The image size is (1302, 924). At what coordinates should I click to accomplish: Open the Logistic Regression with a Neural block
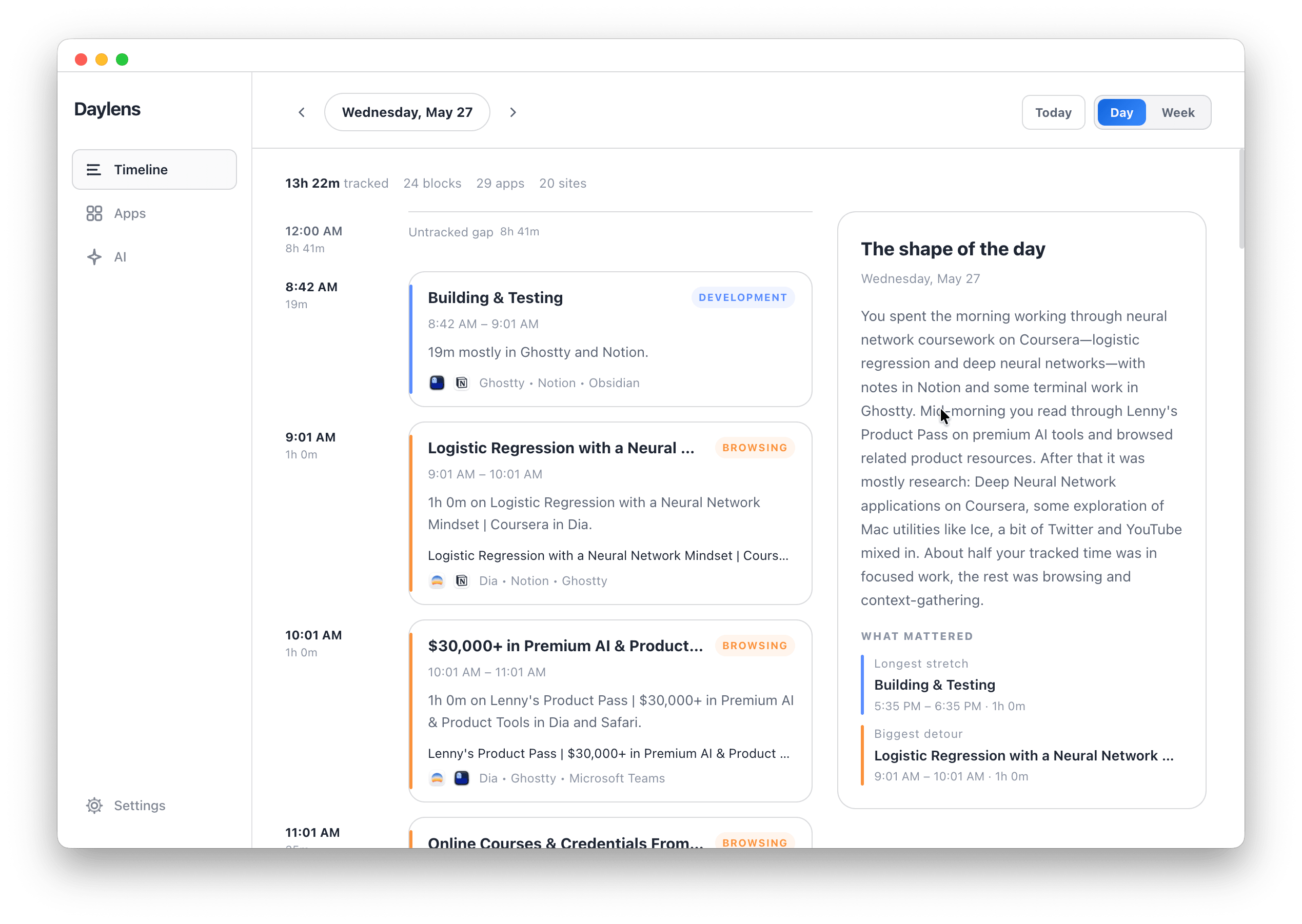click(610, 513)
